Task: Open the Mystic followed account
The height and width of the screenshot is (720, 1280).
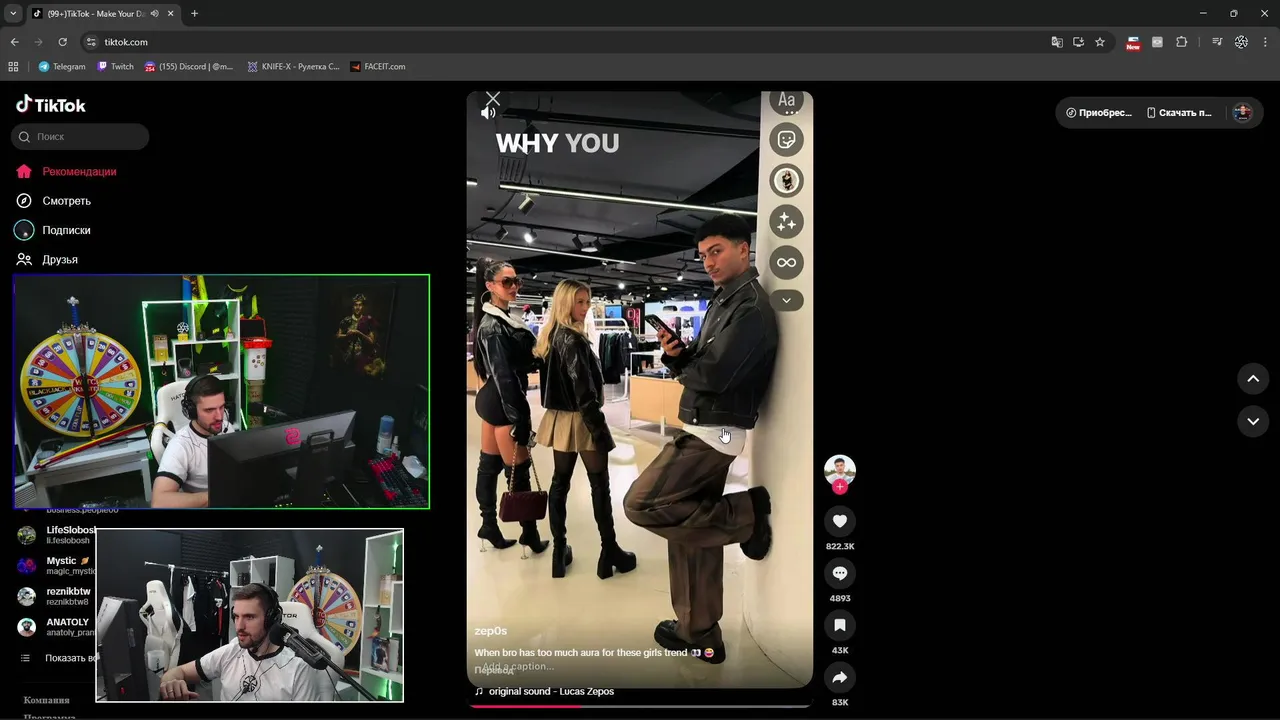Action: [56, 565]
